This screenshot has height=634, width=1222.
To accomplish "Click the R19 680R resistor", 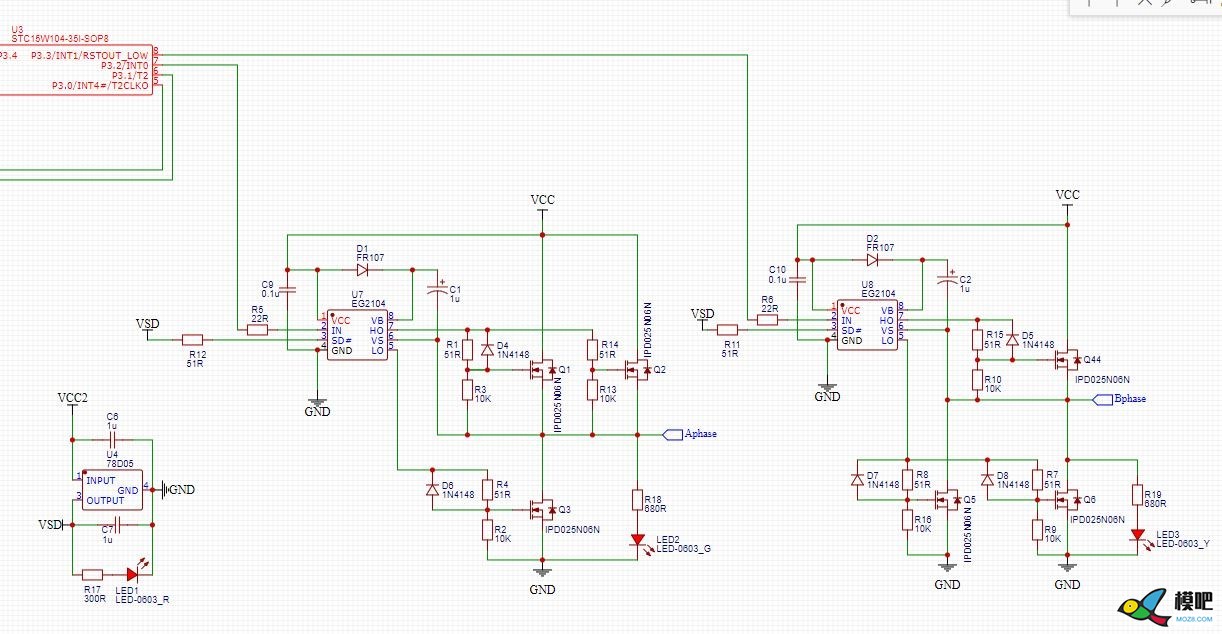I will coord(1138,495).
